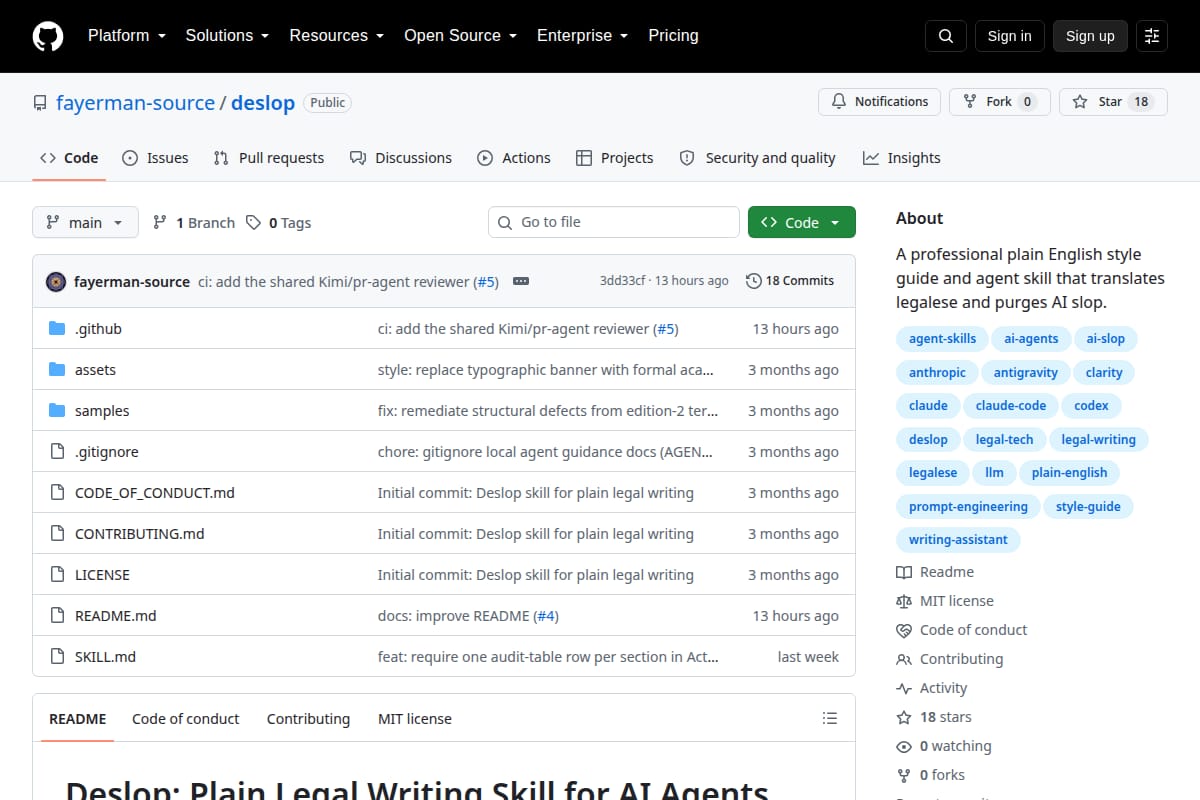
Task: Open the Pull requests tab
Action: (269, 158)
